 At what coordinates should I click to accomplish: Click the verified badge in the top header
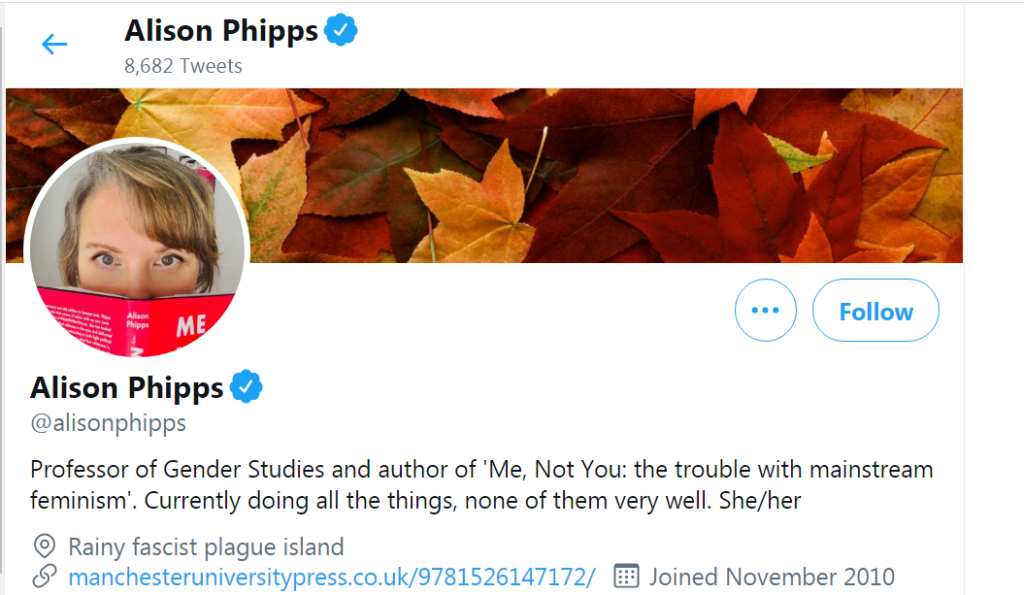click(341, 31)
